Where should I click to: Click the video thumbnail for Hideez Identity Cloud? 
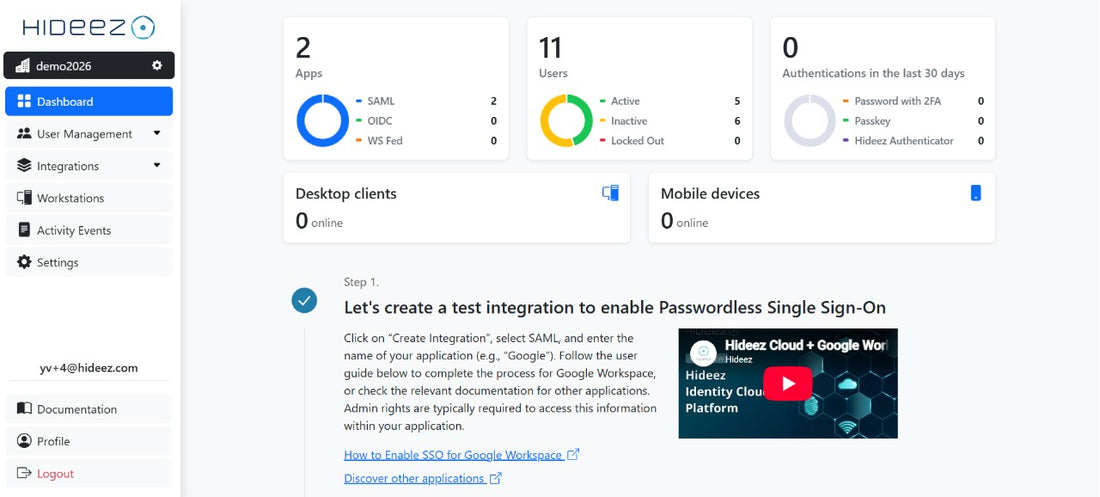[x=788, y=383]
